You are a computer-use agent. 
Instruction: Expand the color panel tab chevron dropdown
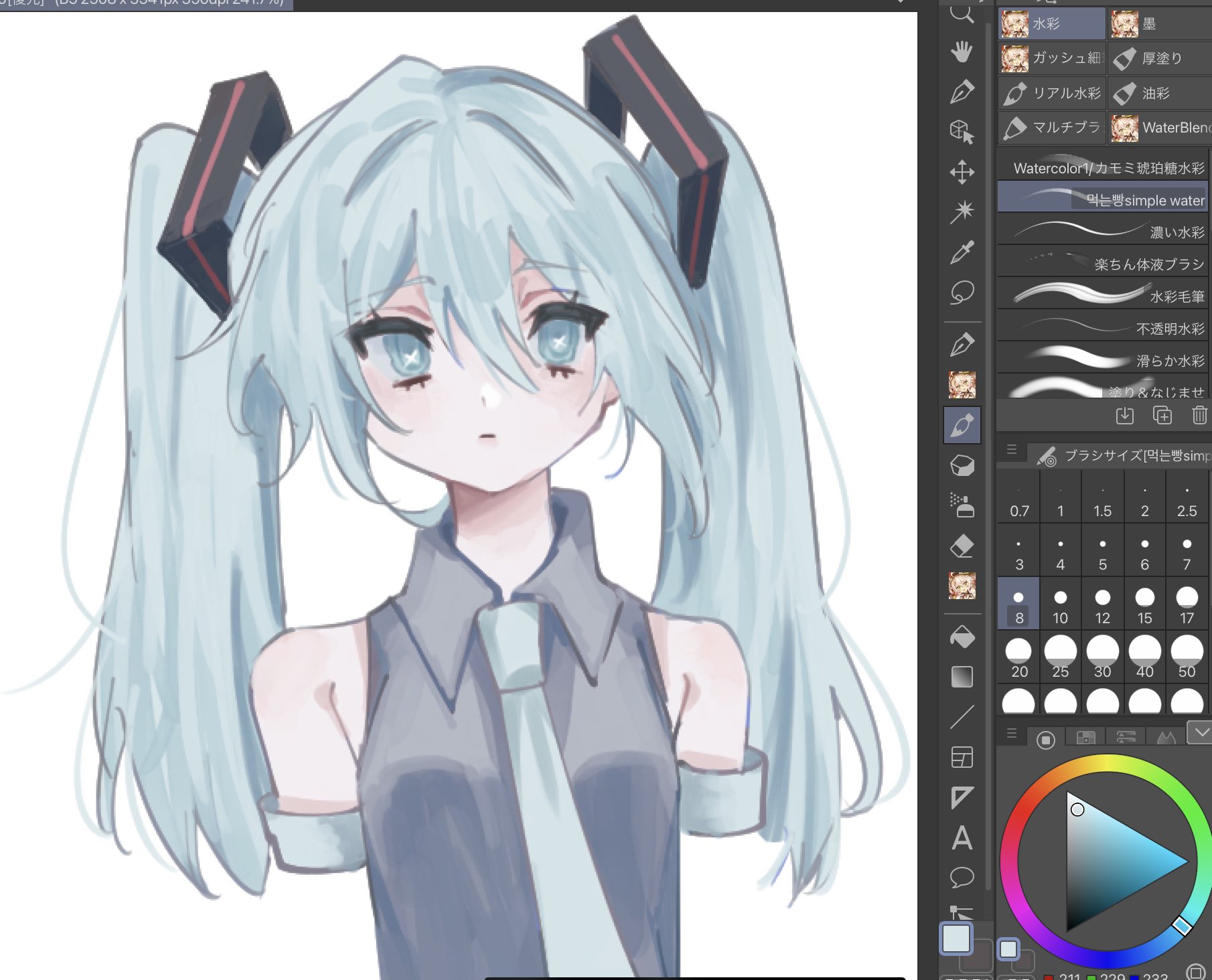tap(1200, 732)
